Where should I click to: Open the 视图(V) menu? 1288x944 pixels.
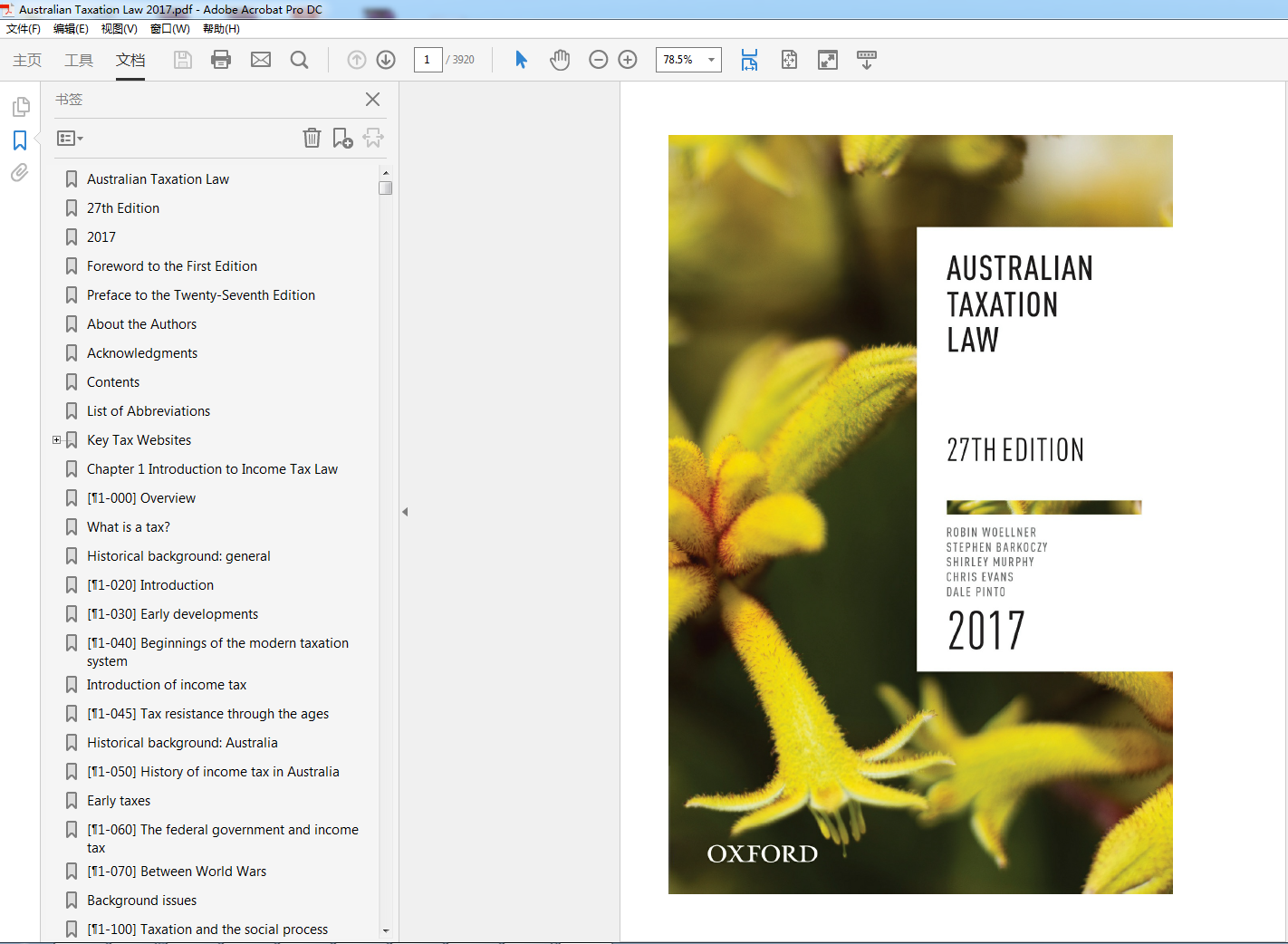point(119,29)
